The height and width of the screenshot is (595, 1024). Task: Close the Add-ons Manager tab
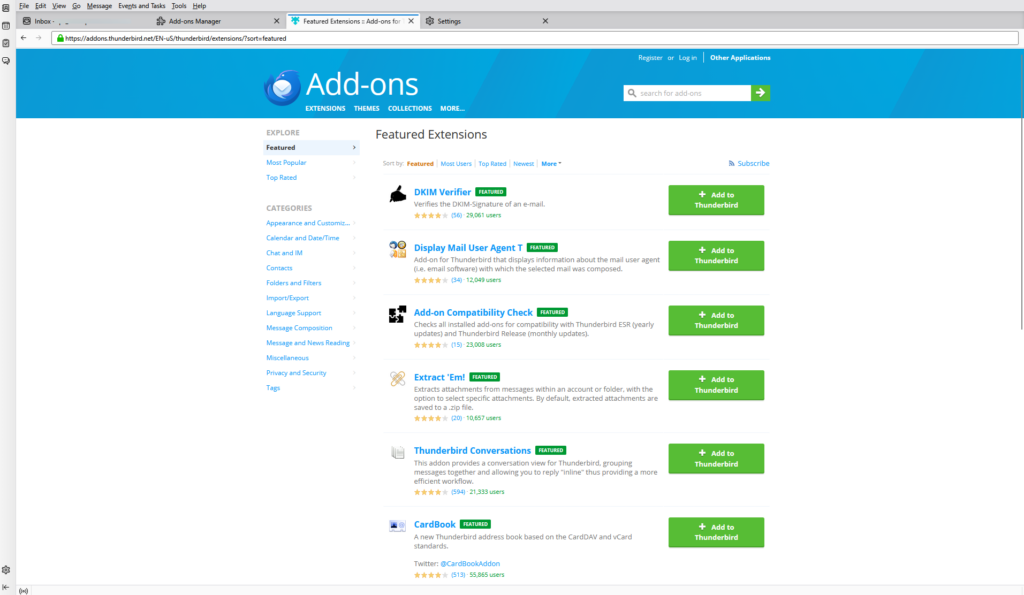(276, 21)
